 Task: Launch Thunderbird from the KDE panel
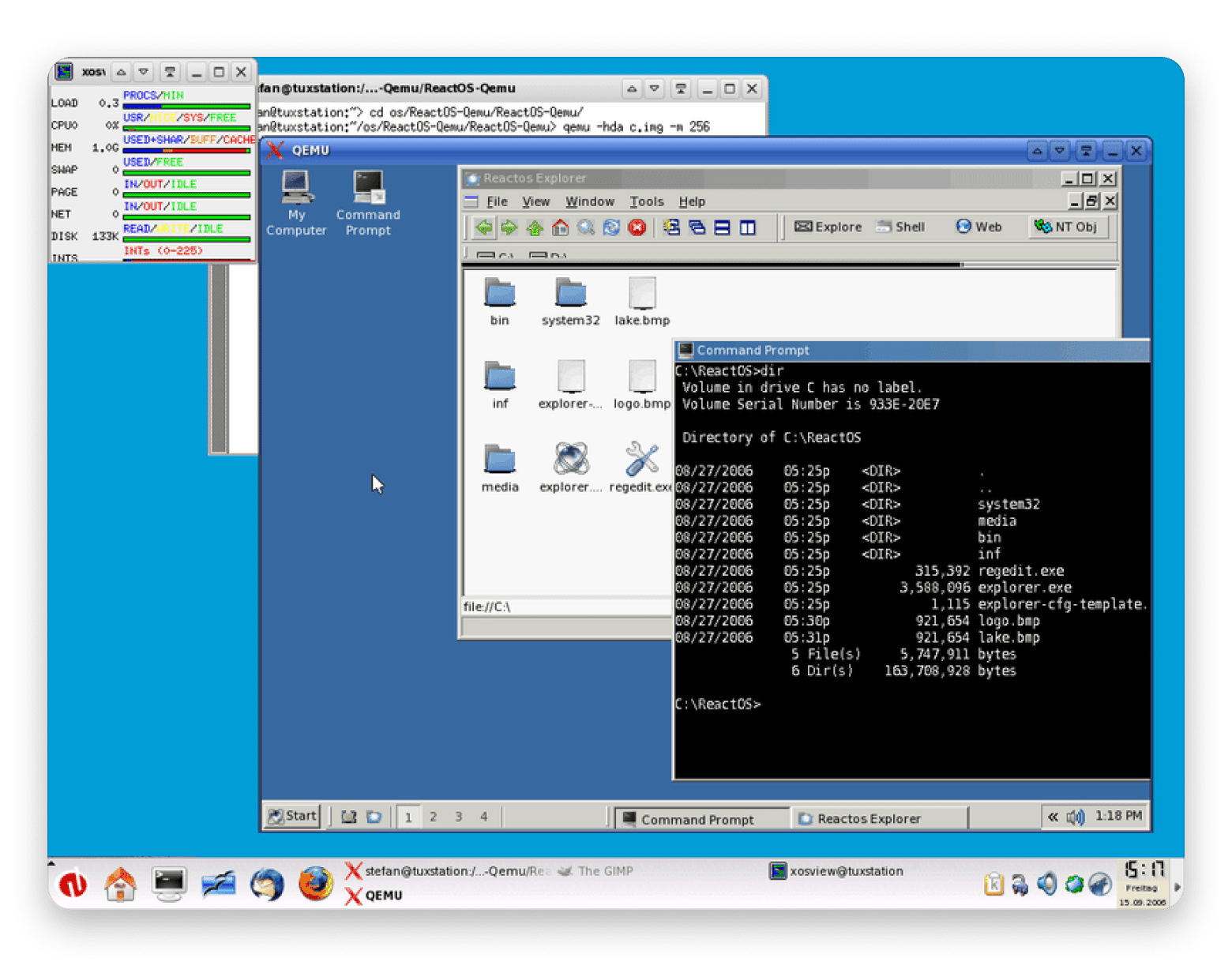pyautogui.click(x=267, y=884)
